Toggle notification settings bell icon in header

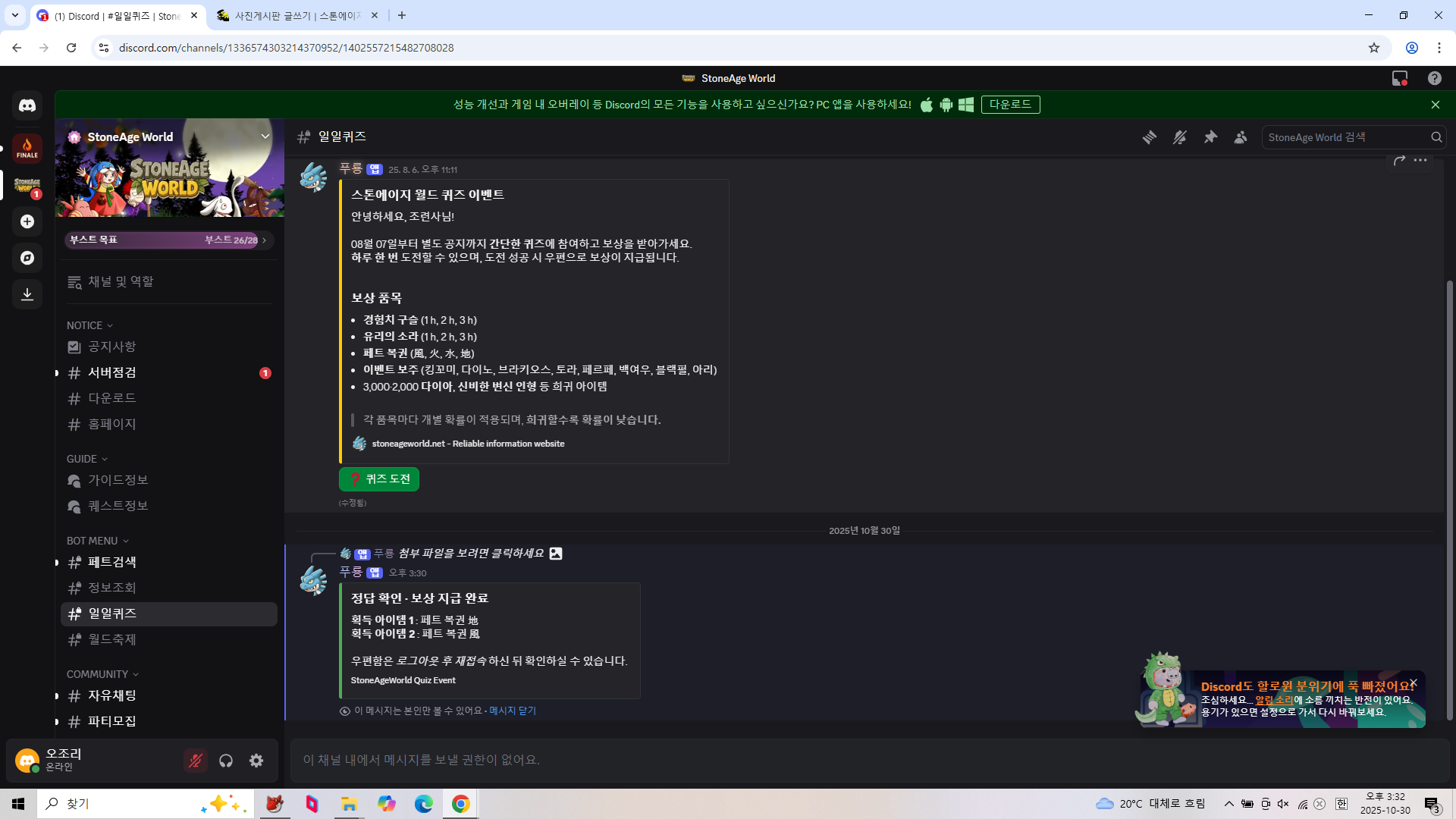1180,137
